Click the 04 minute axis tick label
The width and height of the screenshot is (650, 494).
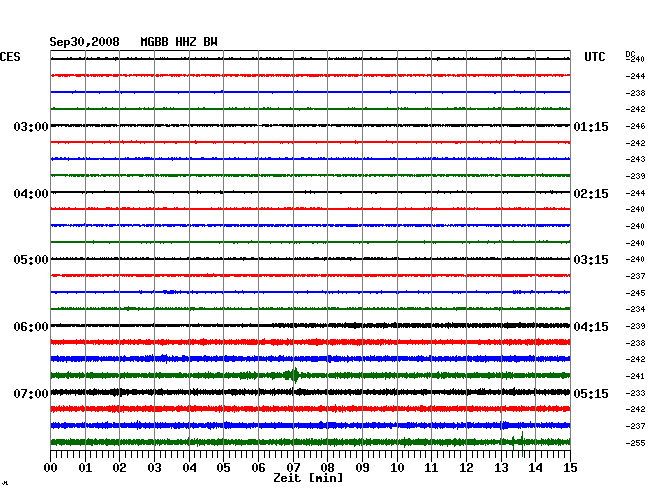click(x=189, y=467)
